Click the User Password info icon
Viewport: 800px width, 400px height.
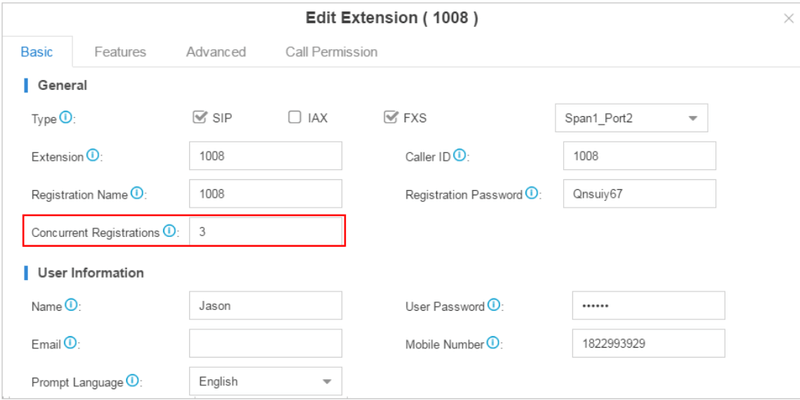492,305
